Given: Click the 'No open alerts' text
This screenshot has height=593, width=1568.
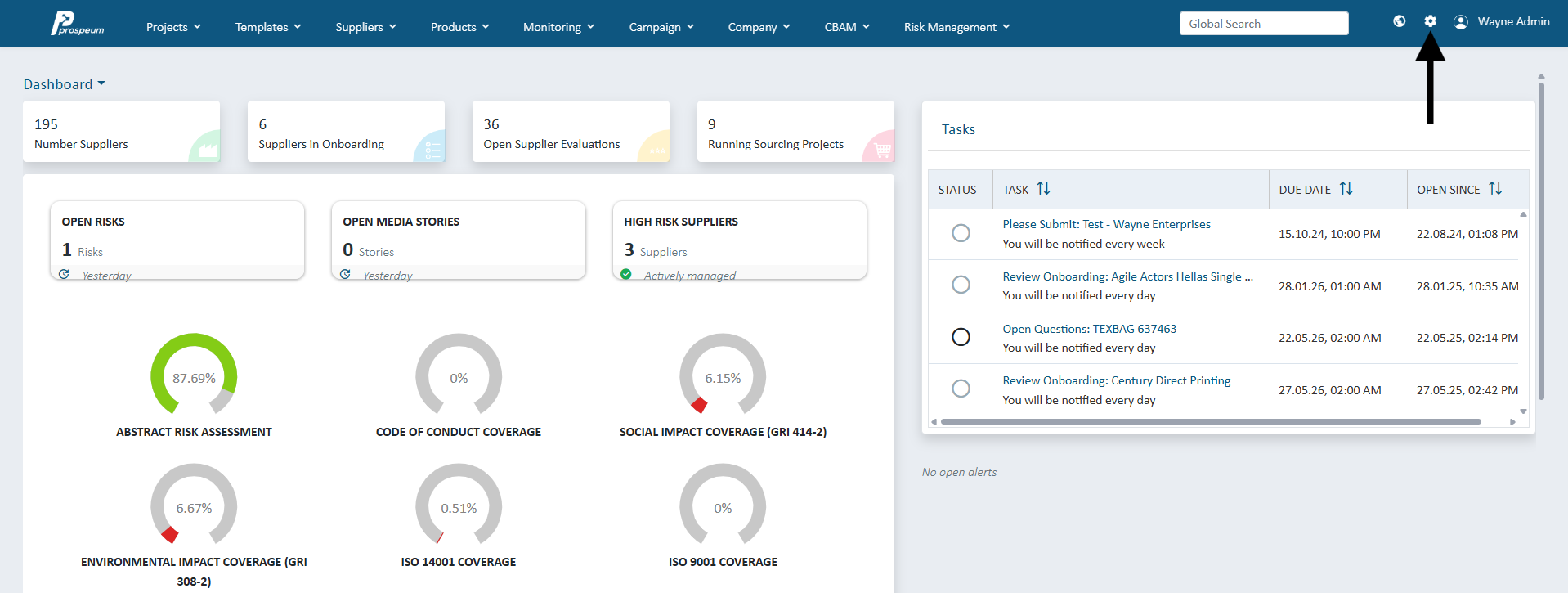Looking at the screenshot, I should (x=959, y=472).
